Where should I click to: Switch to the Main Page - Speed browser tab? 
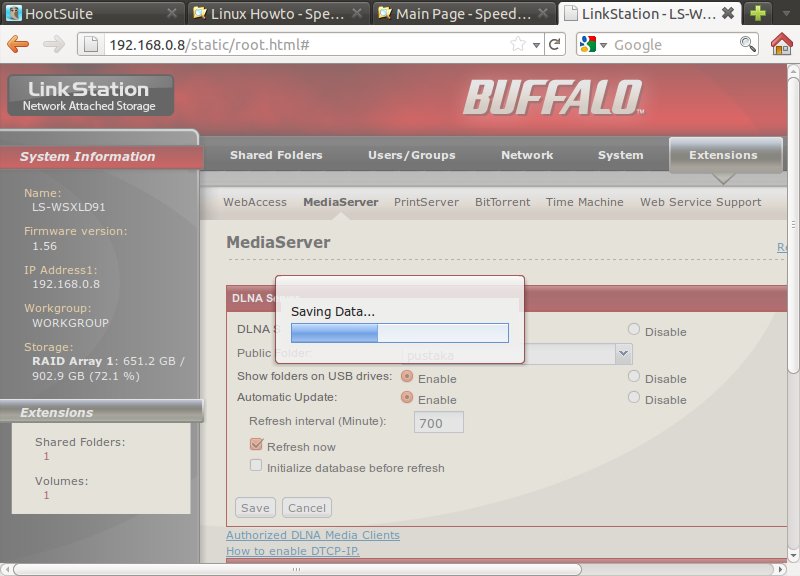point(463,13)
